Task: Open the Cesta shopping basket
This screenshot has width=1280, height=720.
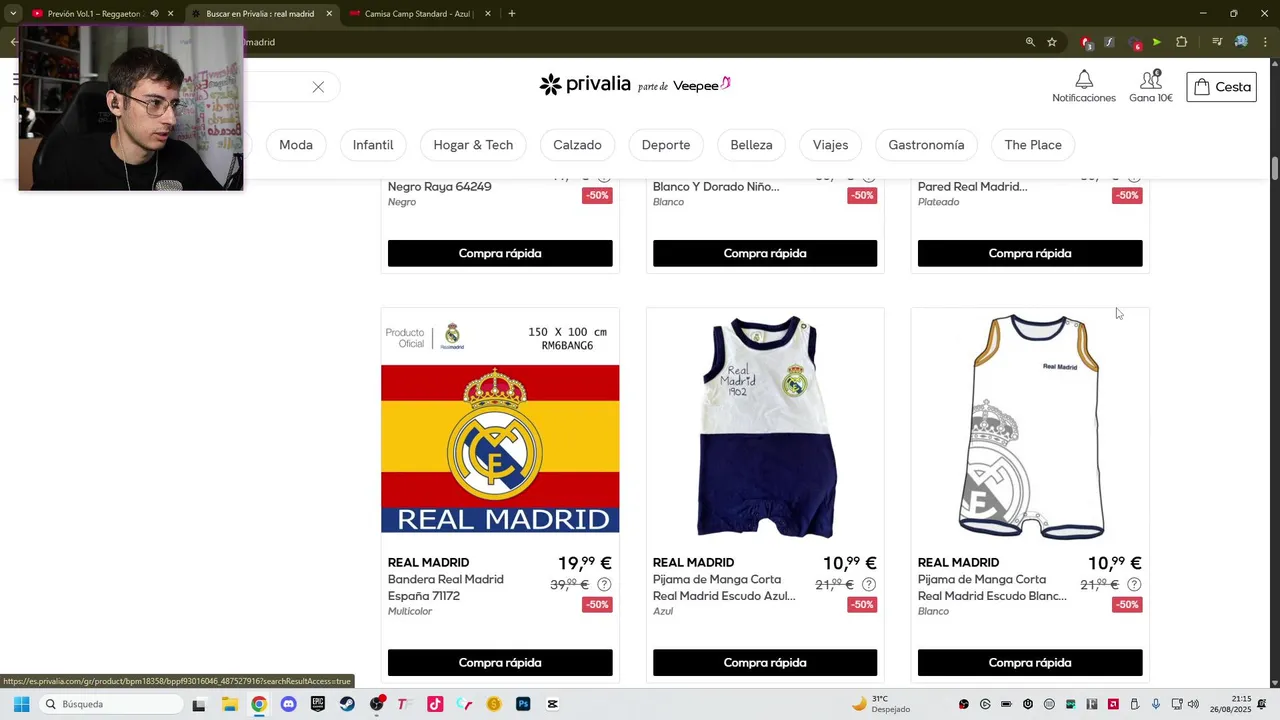Action: tap(1221, 87)
